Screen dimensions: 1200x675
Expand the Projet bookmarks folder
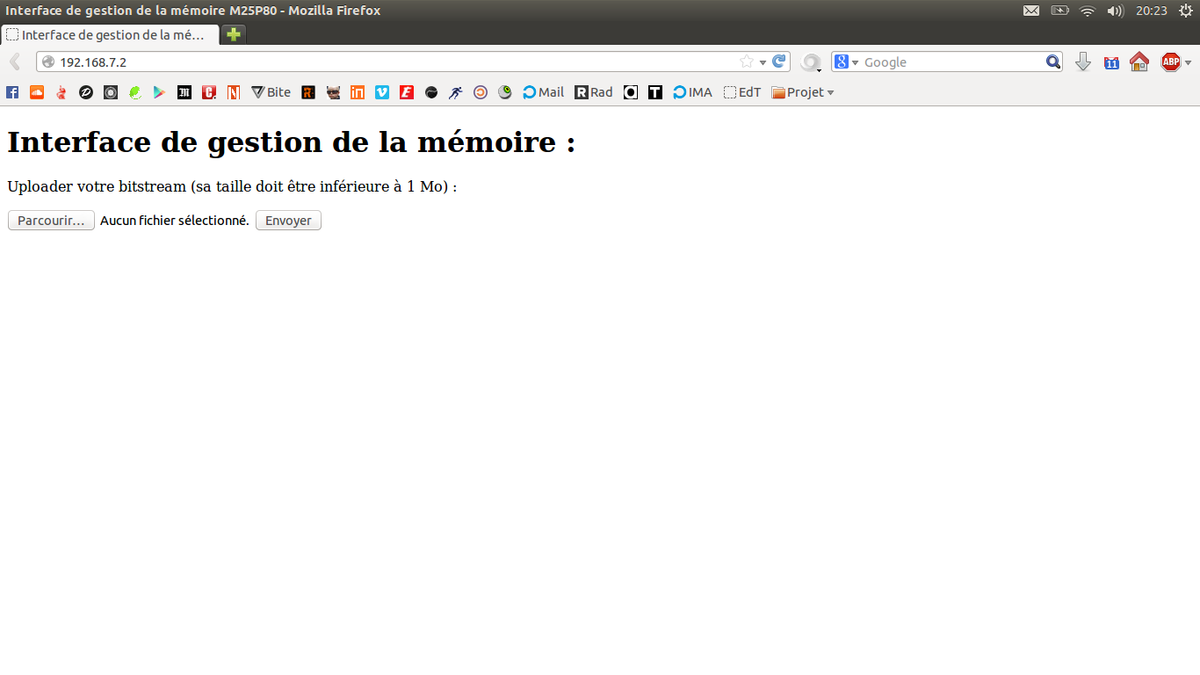point(802,92)
